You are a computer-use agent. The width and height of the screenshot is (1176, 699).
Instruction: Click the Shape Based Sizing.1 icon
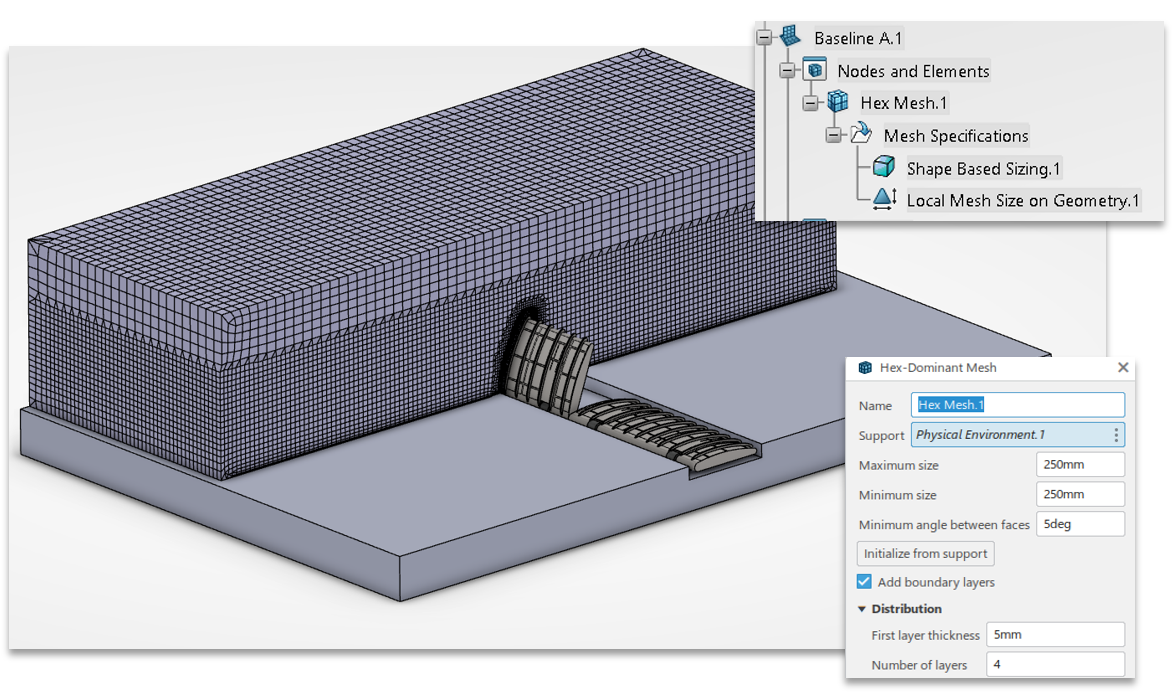882,166
